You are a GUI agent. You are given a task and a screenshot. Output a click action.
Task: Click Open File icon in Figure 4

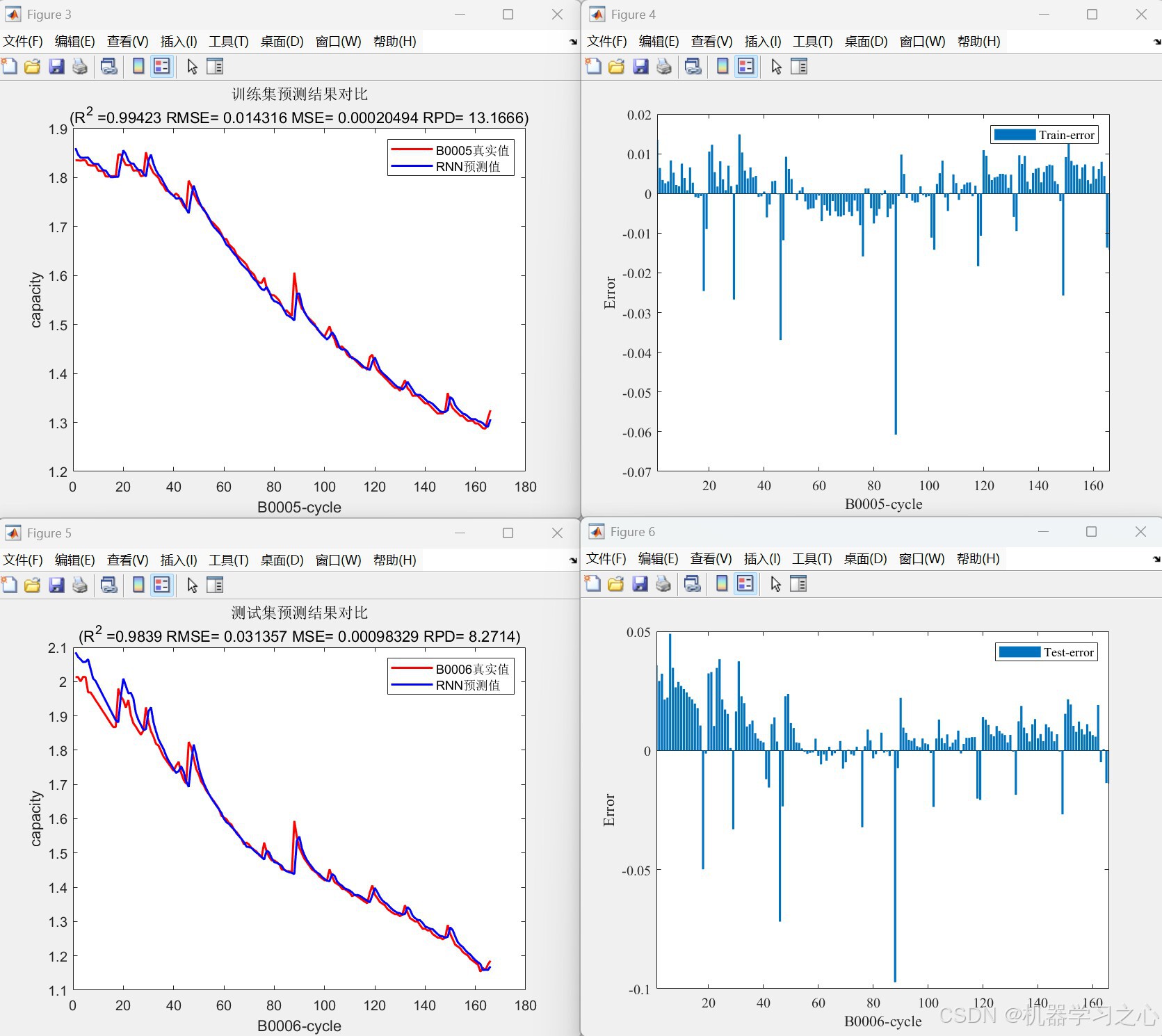click(617, 67)
